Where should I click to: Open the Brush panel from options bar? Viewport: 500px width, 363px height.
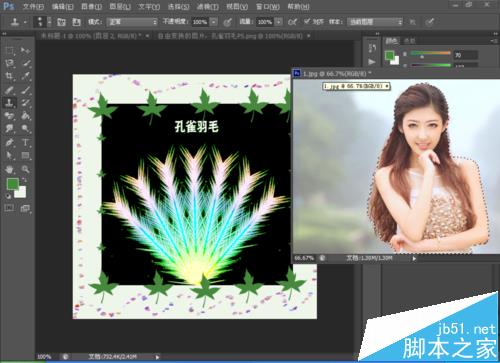(x=61, y=22)
